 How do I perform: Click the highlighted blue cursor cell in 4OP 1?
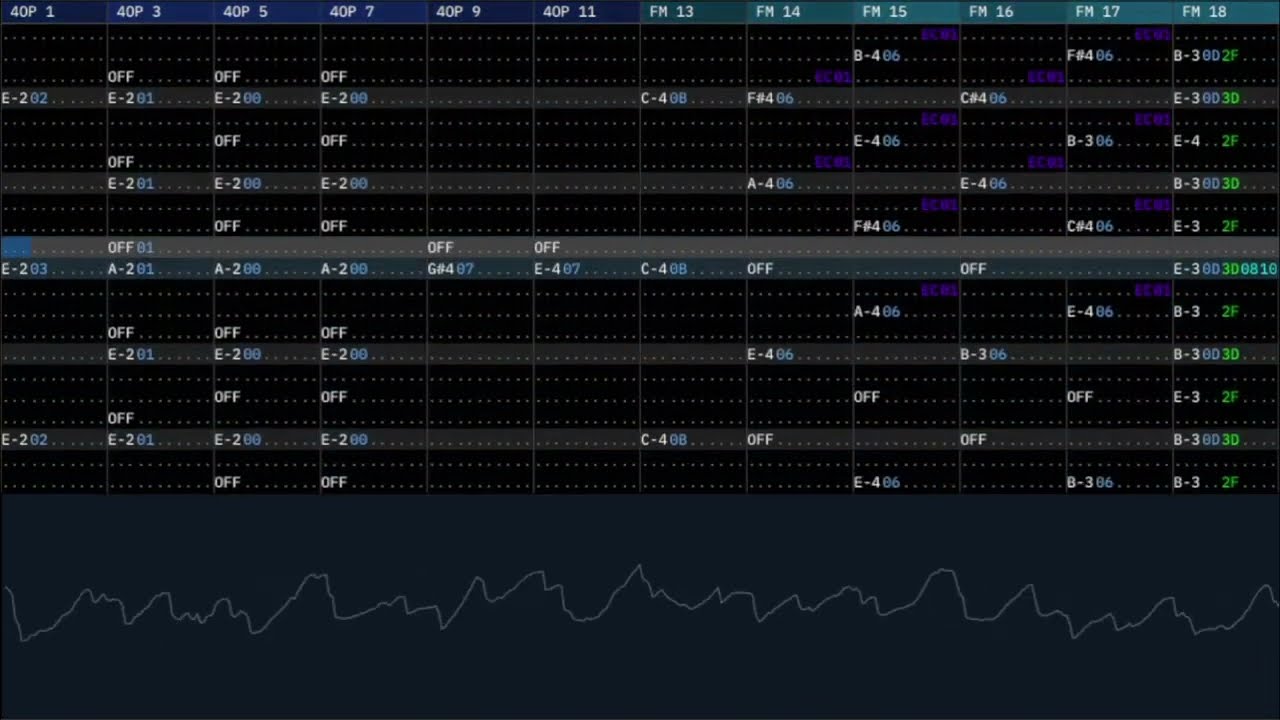(16, 247)
